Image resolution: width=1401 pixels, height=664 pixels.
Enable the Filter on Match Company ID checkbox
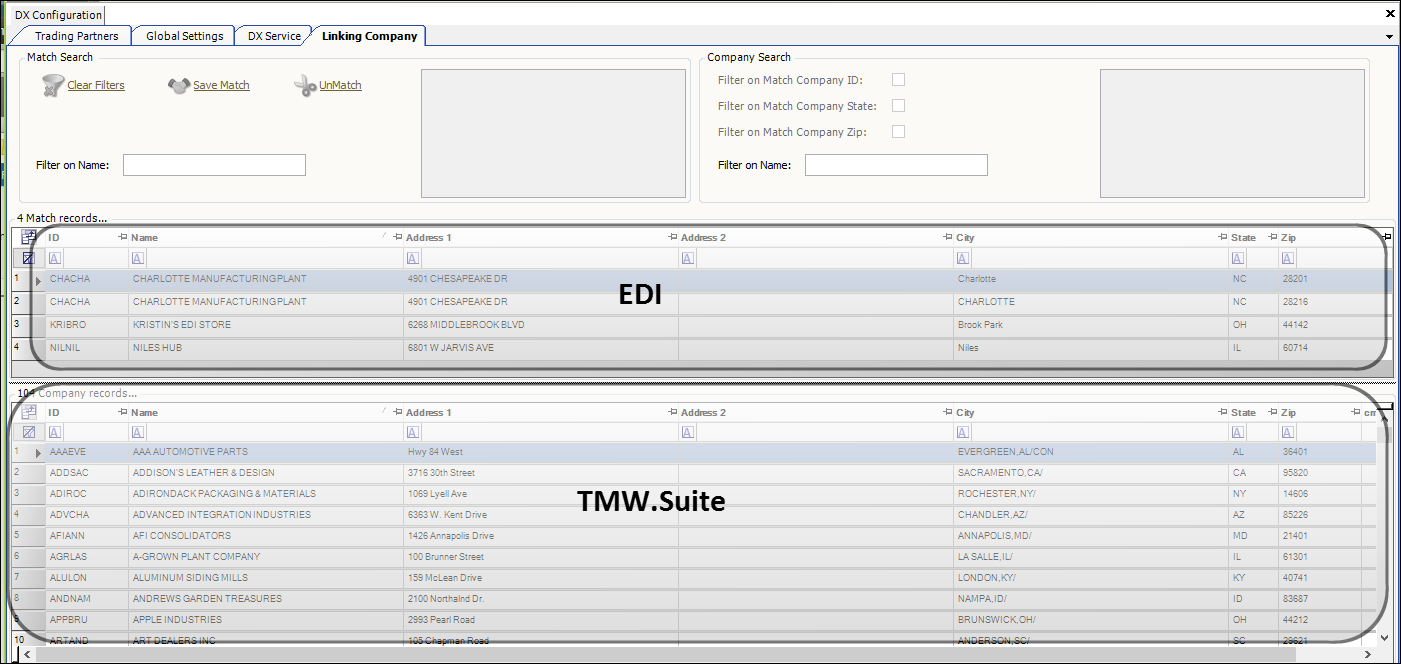click(898, 80)
